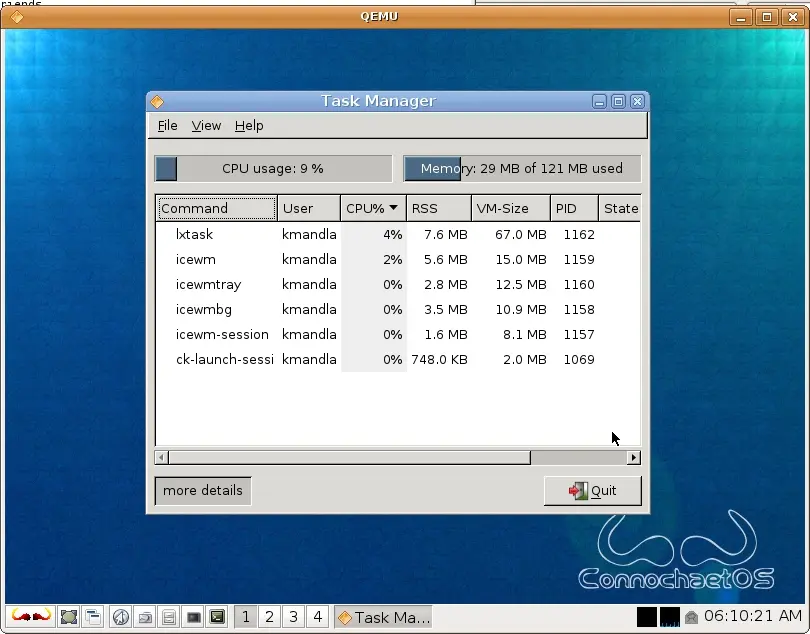
Task: Click the 67.0 MB VM-Size value
Action: click(521, 235)
